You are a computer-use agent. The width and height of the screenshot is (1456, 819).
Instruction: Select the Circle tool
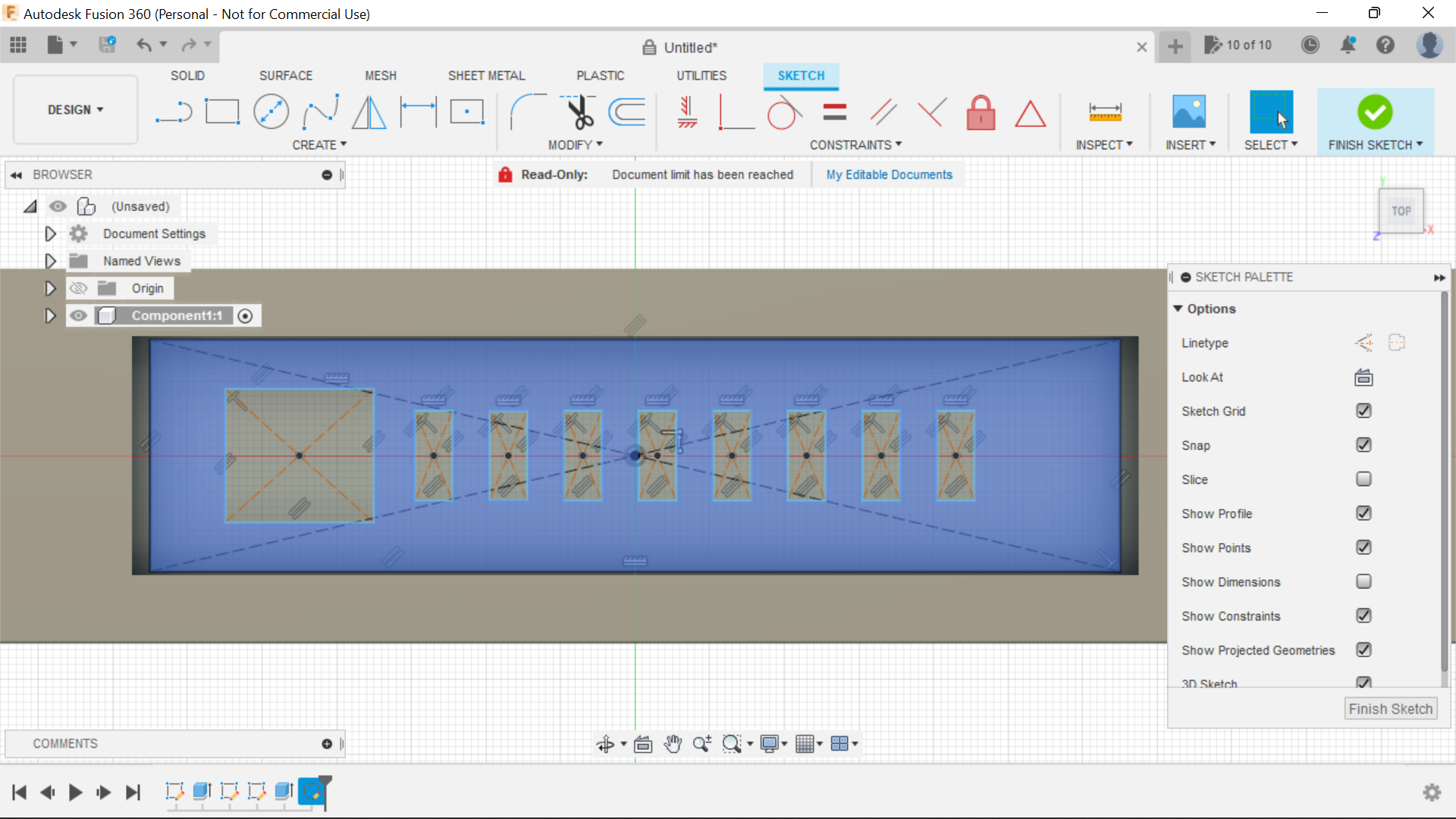pyautogui.click(x=271, y=111)
